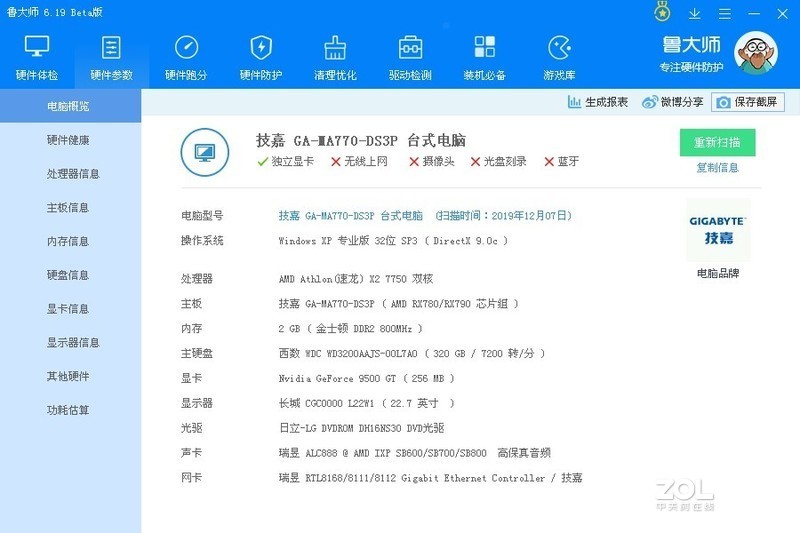Open the 硬件体检 monitor icon

coord(37,47)
